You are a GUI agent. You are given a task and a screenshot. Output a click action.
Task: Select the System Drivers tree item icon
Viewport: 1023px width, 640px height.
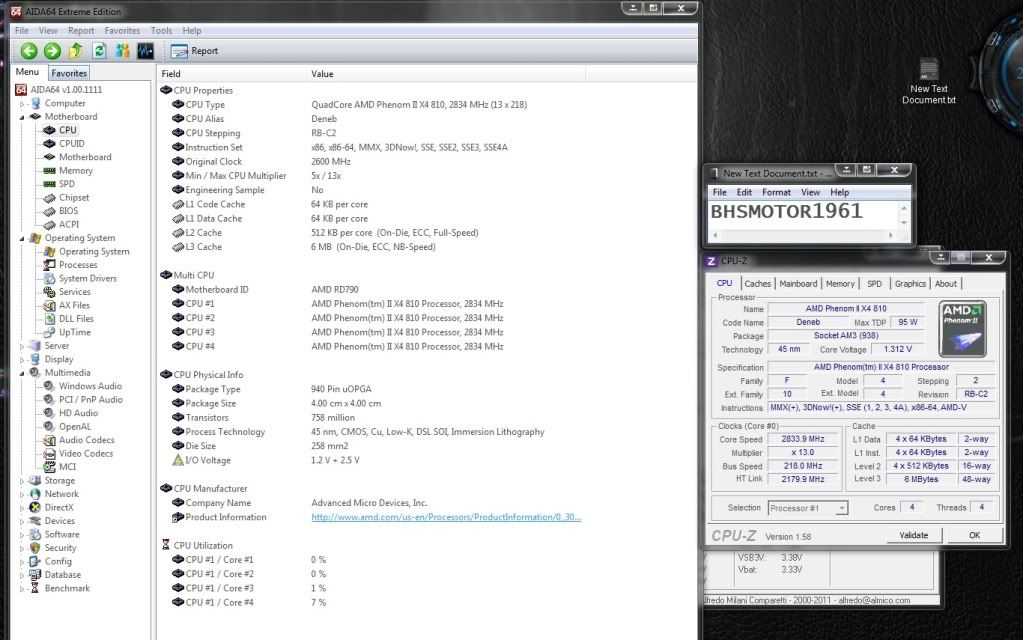(49, 279)
